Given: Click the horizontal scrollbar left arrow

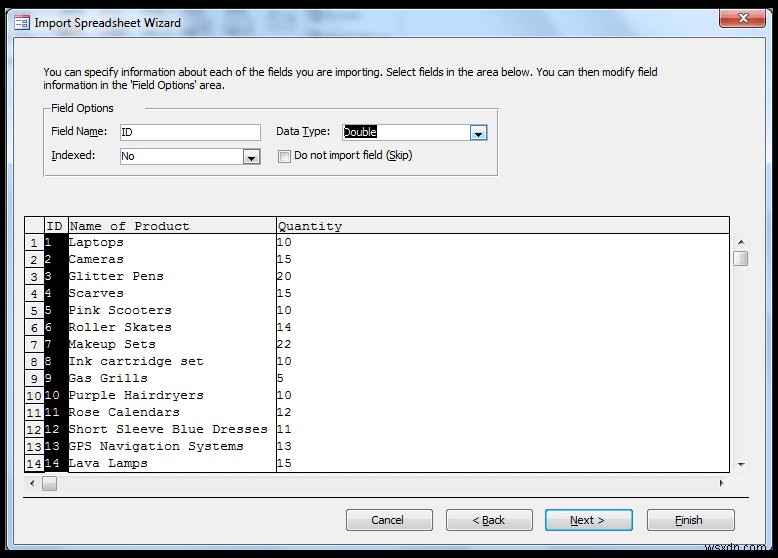Looking at the screenshot, I should pos(32,483).
